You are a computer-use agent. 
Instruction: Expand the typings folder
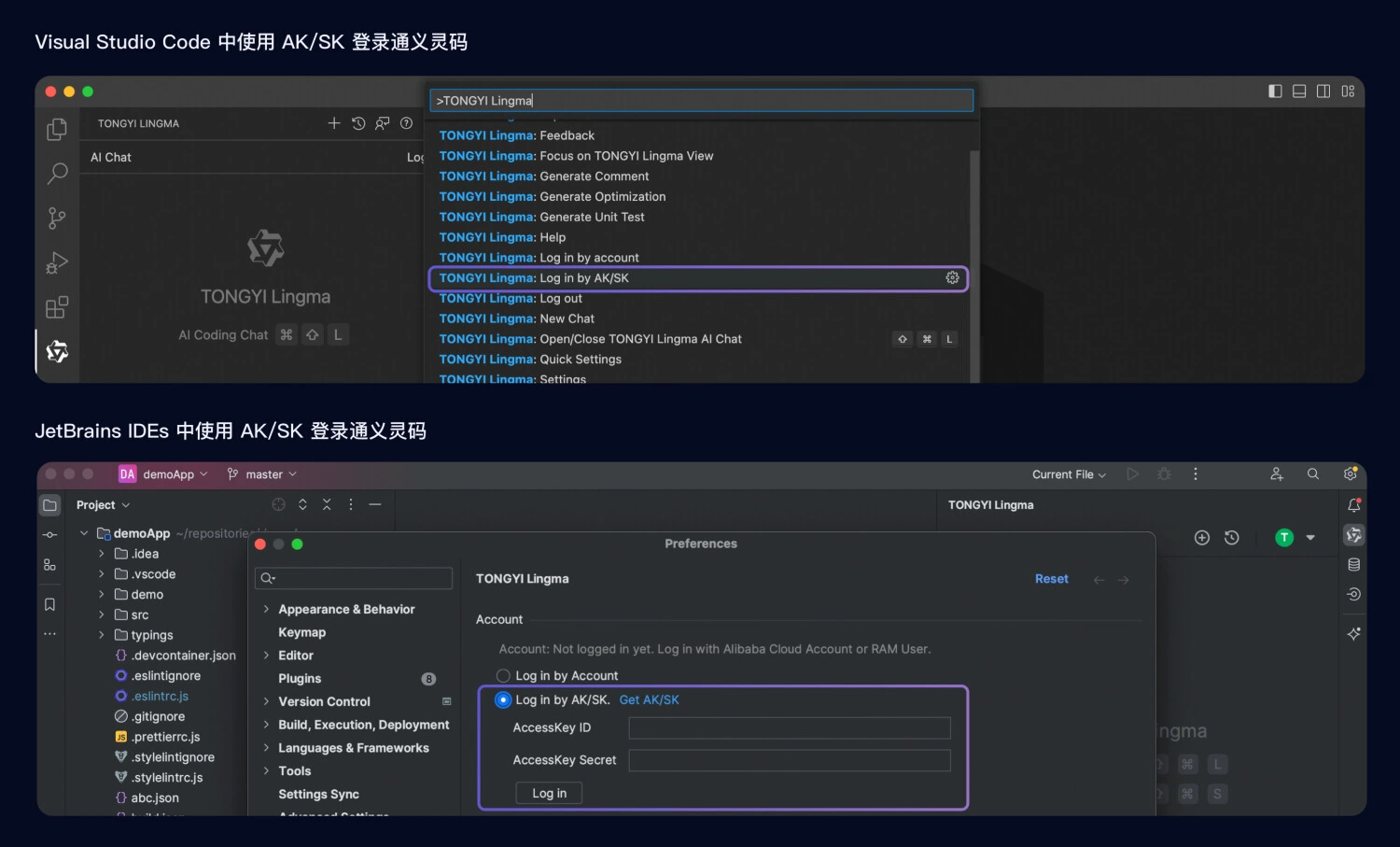pos(102,635)
